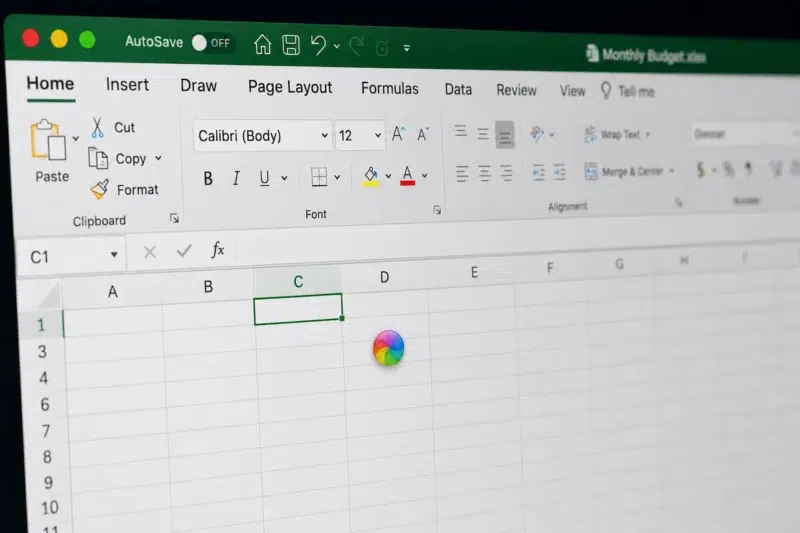The width and height of the screenshot is (800, 533).
Task: Select column D header
Action: 385,277
